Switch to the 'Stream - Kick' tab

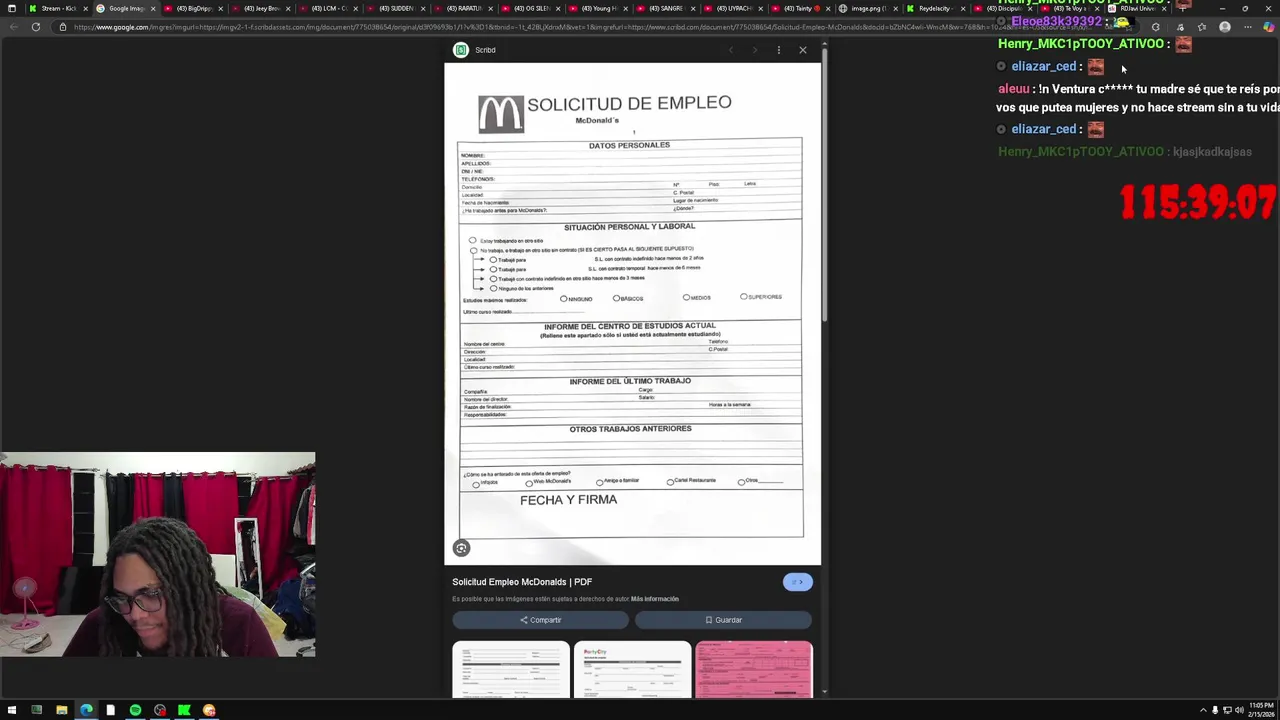(58, 8)
